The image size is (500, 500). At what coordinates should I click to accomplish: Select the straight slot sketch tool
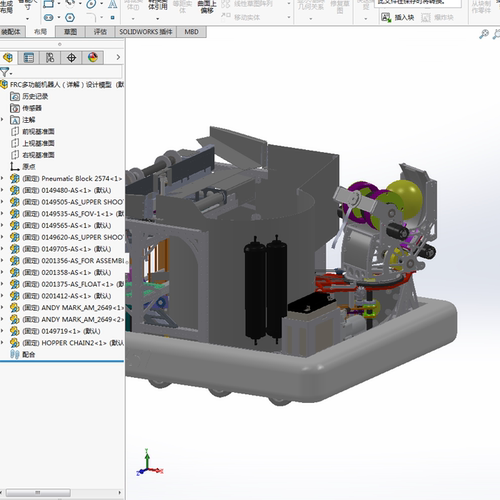coord(49,17)
